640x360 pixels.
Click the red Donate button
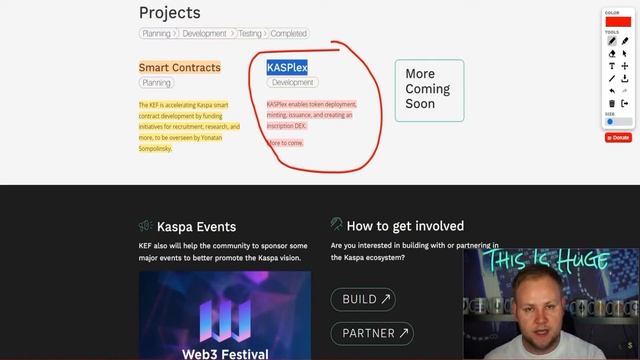pos(618,138)
